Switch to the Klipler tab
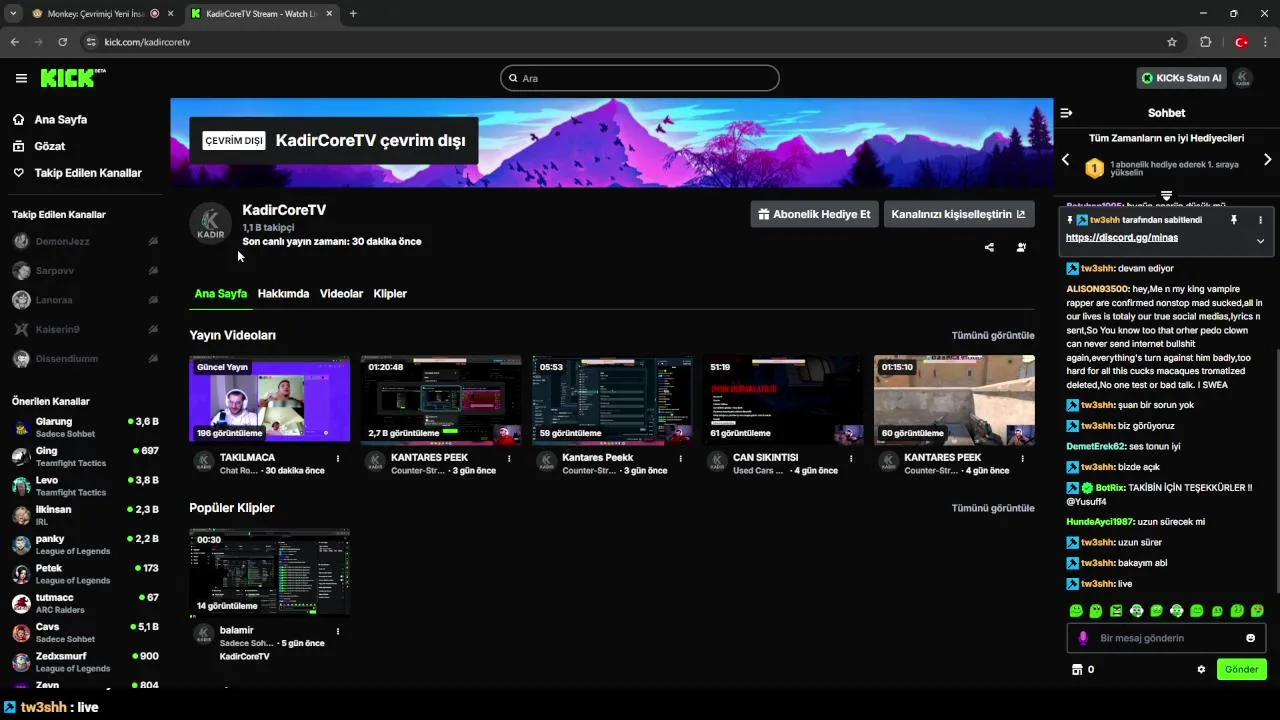 tap(390, 294)
